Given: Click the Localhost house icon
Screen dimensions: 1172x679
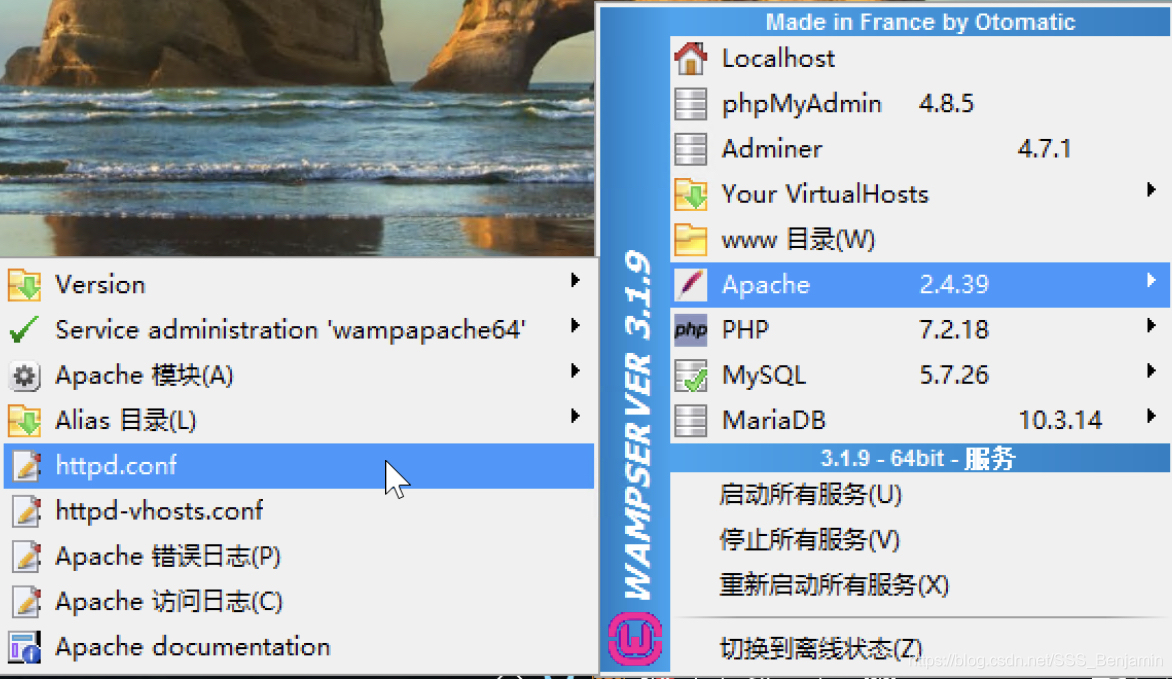Looking at the screenshot, I should (691, 58).
